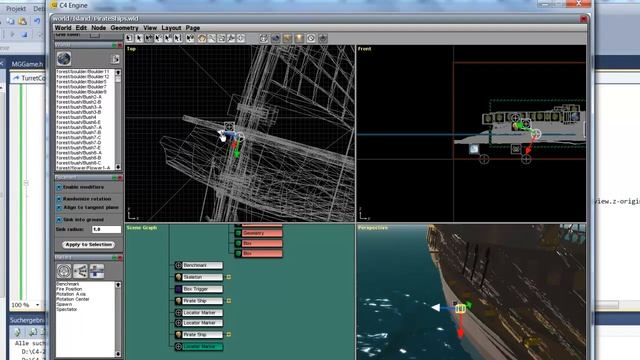Click the Apply to Selection button

point(89,244)
